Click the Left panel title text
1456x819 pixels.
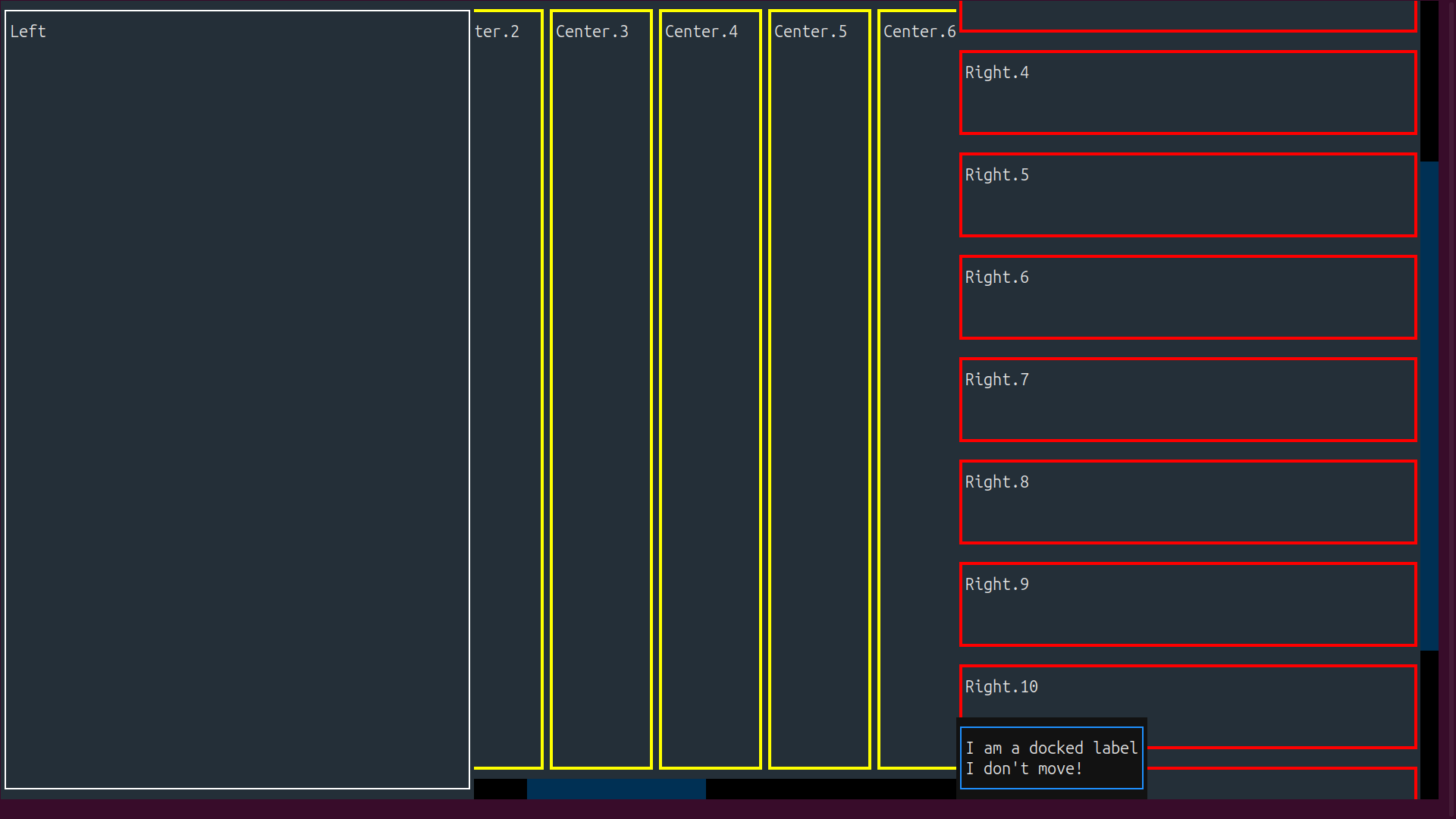click(x=28, y=32)
